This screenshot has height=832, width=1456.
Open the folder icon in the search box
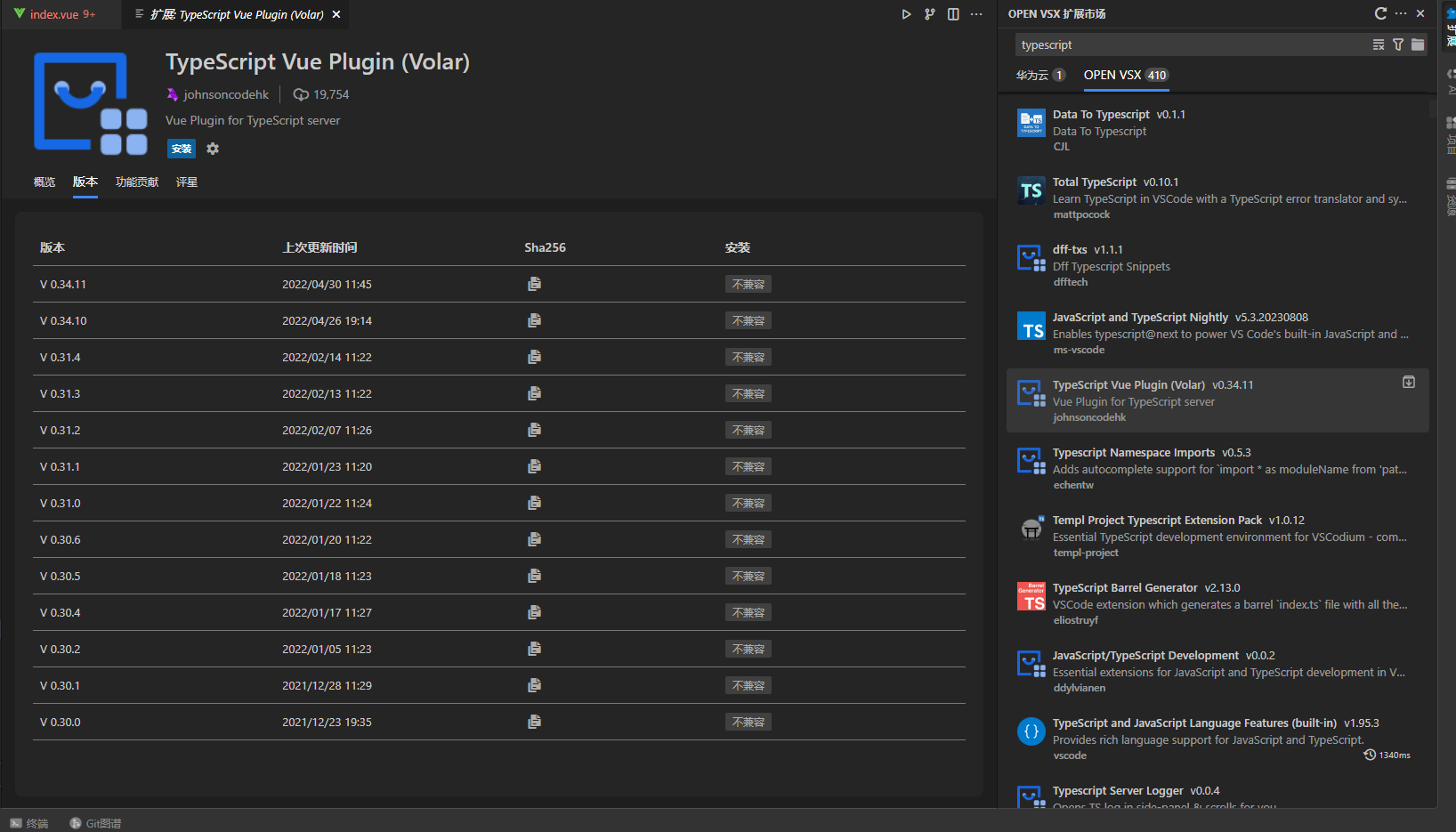[x=1418, y=44]
